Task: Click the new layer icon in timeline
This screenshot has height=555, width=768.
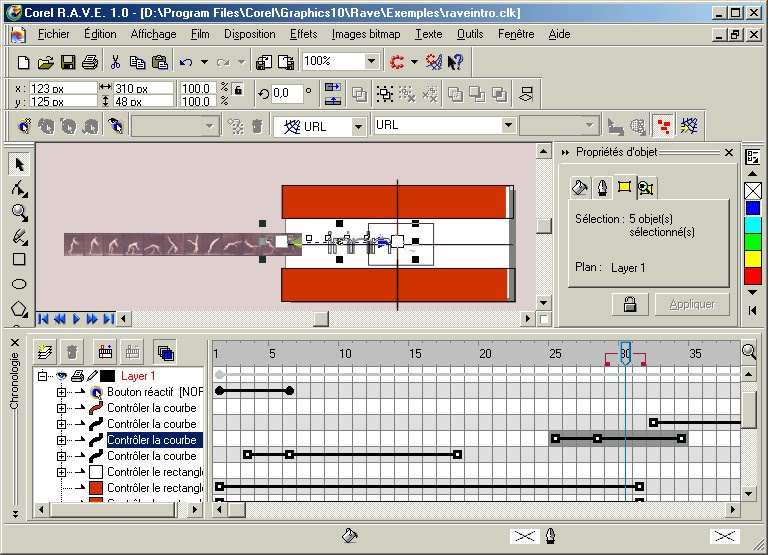Action: pyautogui.click(x=45, y=352)
